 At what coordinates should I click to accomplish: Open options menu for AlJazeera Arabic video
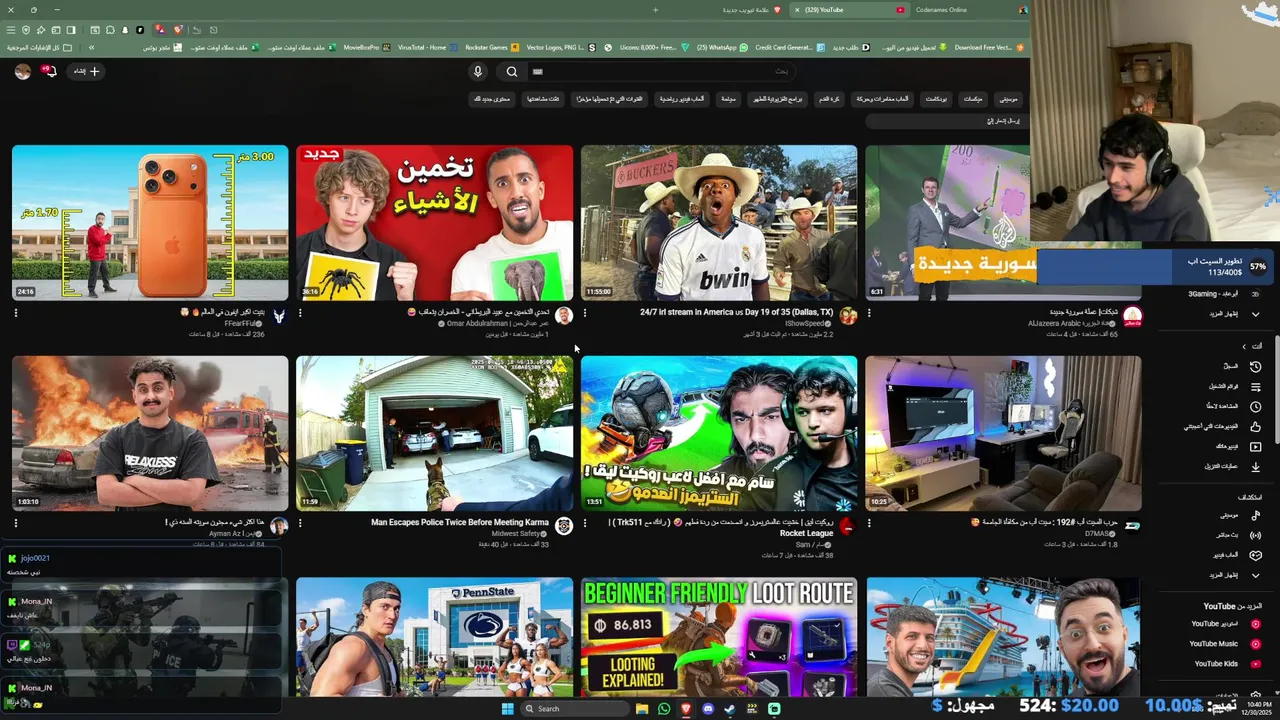tap(868, 313)
